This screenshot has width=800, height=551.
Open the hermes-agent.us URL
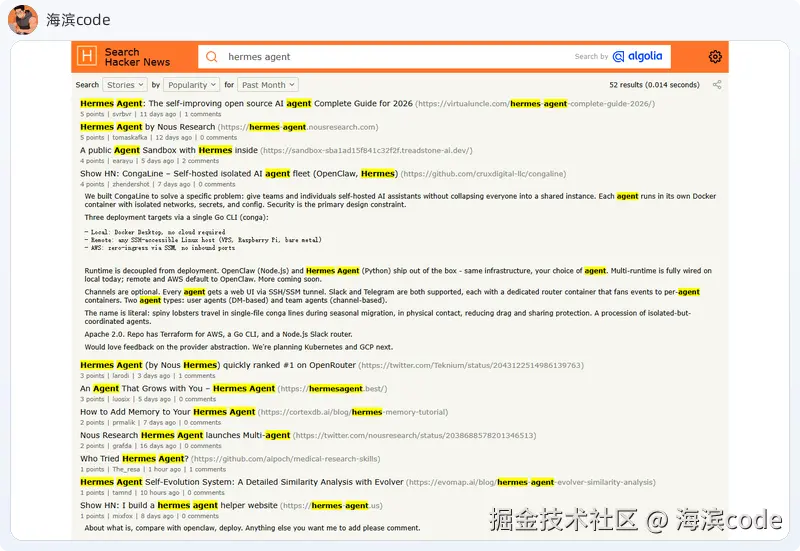coord(331,506)
